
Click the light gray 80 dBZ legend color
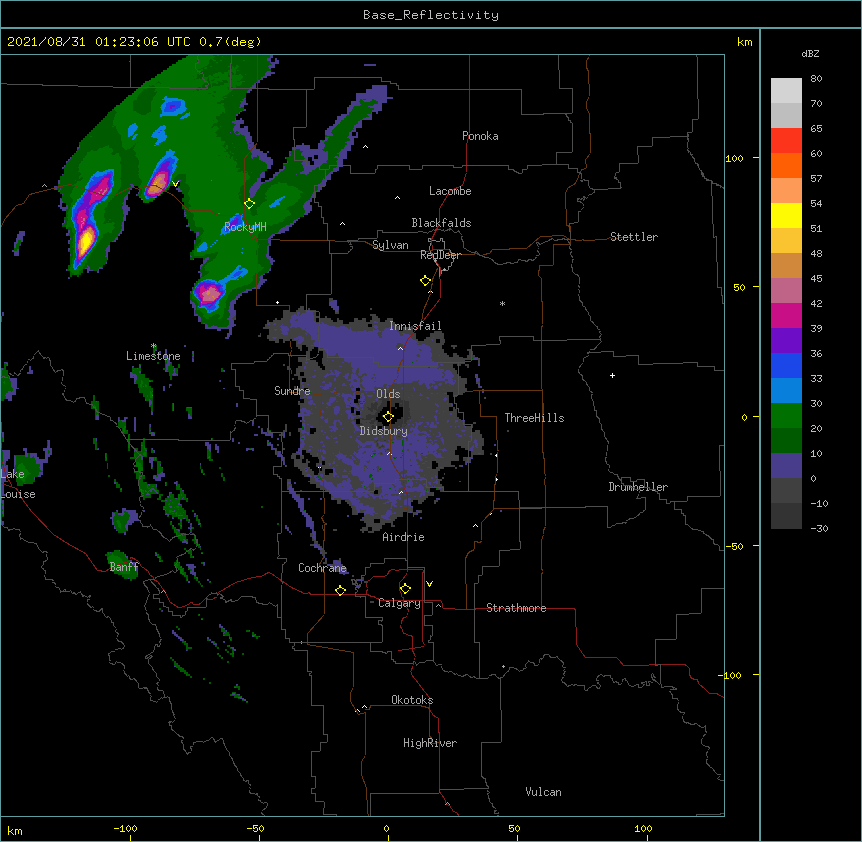(786, 90)
